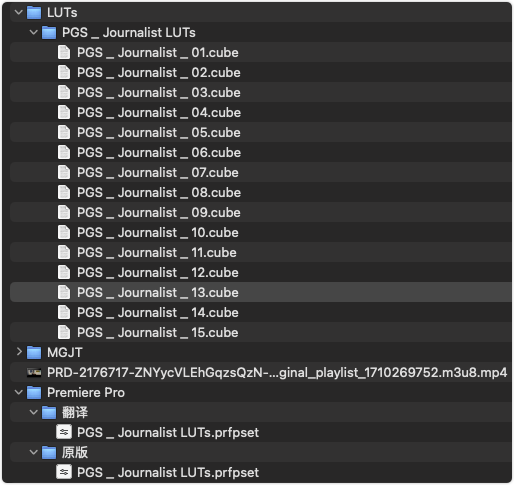Select the file name PGS _ Journalist _ 07.cube
The width and height of the screenshot is (514, 485).
[158, 173]
